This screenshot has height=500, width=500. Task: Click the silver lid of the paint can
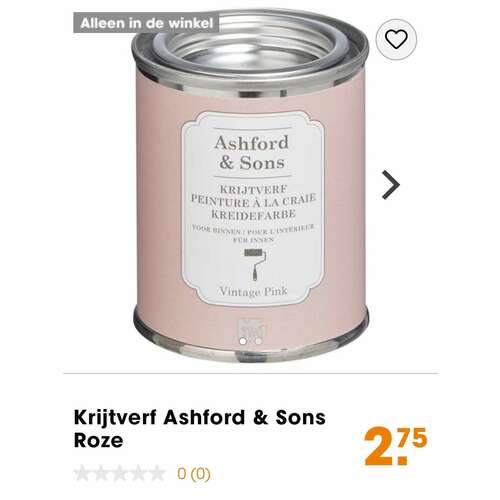(251, 49)
